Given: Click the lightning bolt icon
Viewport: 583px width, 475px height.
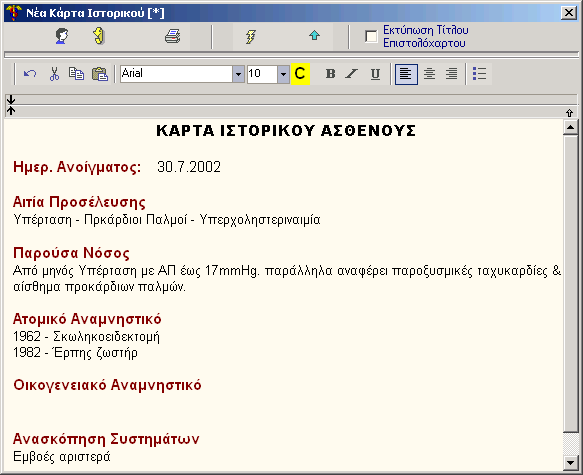Looking at the screenshot, I should [x=251, y=37].
